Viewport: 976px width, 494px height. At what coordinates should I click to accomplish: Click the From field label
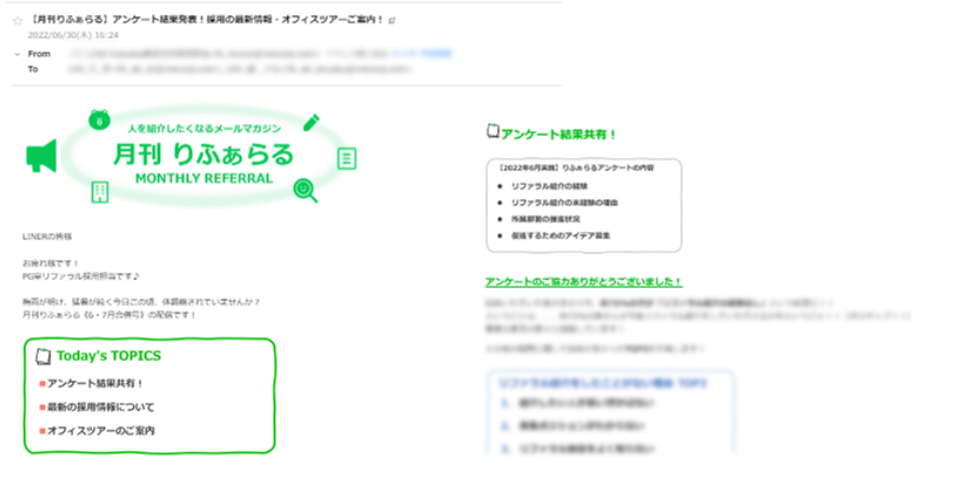[39, 54]
